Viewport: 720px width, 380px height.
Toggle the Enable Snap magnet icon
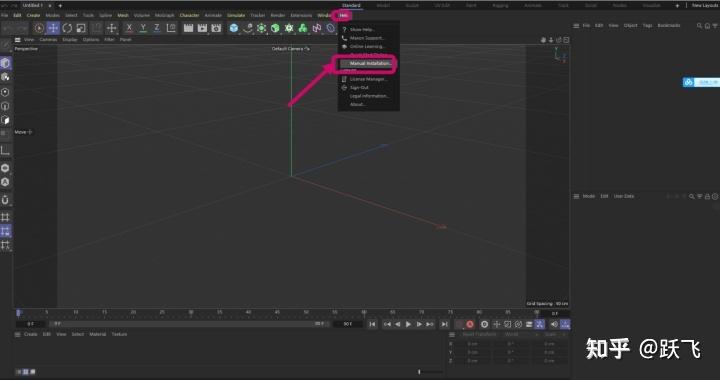[6, 200]
